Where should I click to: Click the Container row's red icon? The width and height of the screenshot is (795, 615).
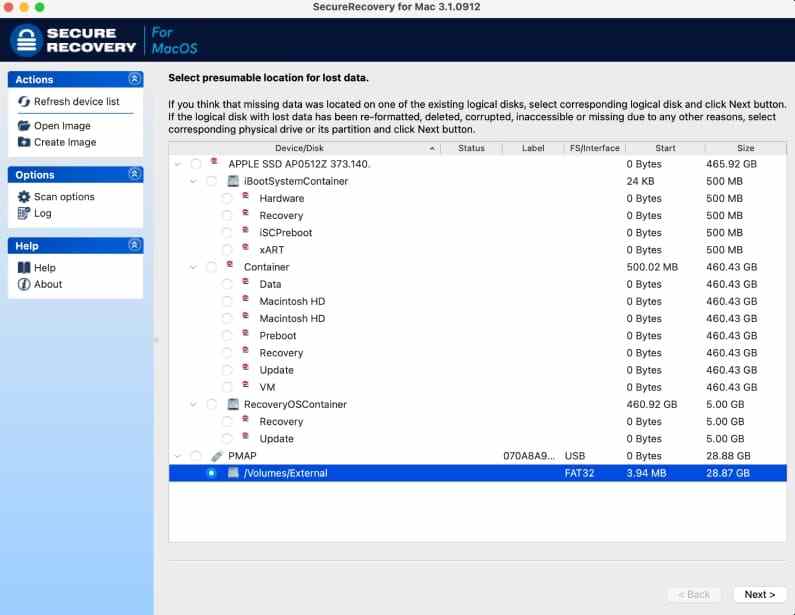(x=230, y=264)
